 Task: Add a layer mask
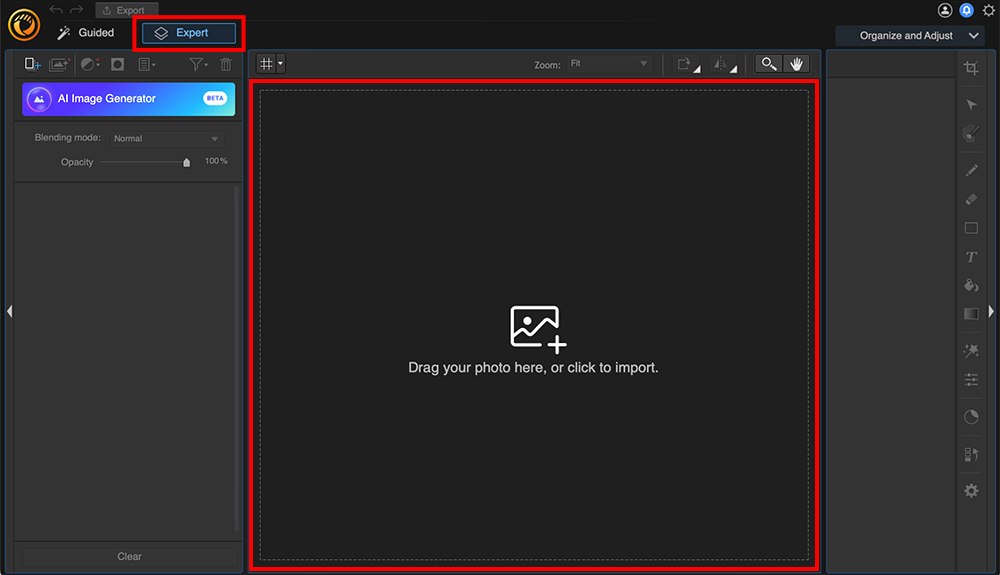[x=117, y=64]
